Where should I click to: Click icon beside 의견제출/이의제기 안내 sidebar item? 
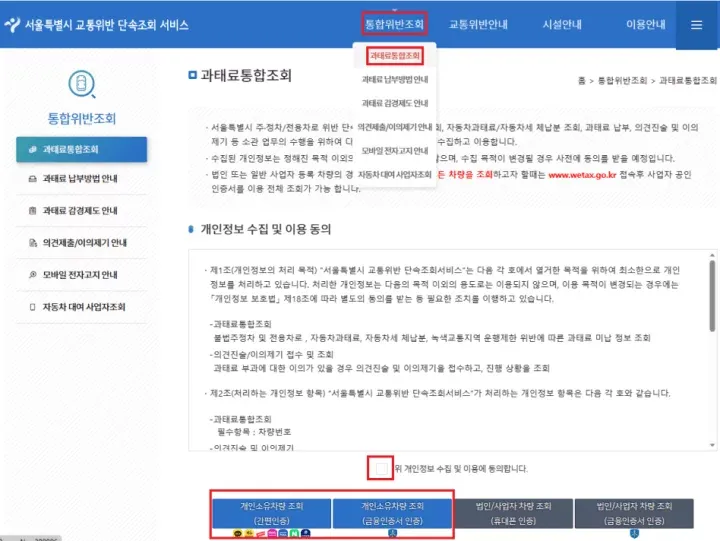[x=33, y=243]
